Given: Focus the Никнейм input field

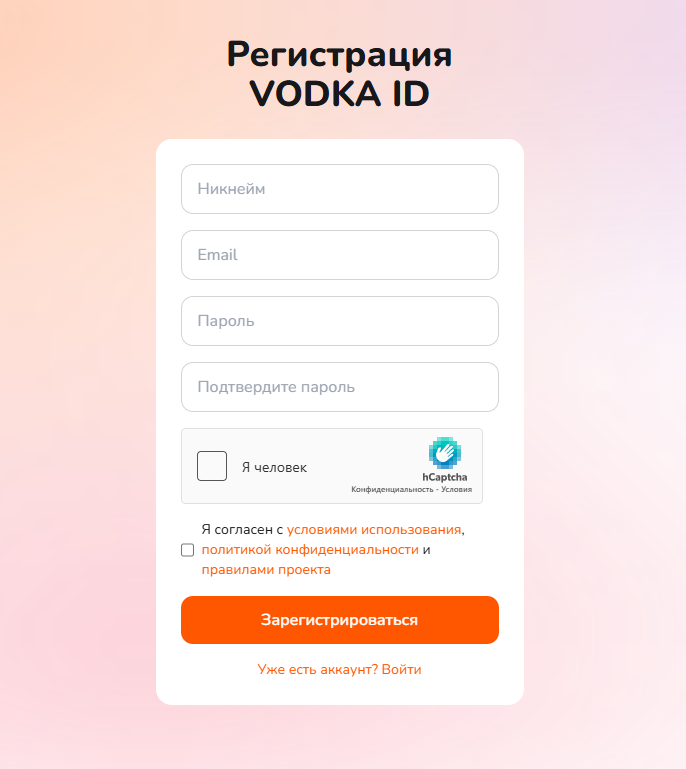Looking at the screenshot, I should click(x=339, y=189).
